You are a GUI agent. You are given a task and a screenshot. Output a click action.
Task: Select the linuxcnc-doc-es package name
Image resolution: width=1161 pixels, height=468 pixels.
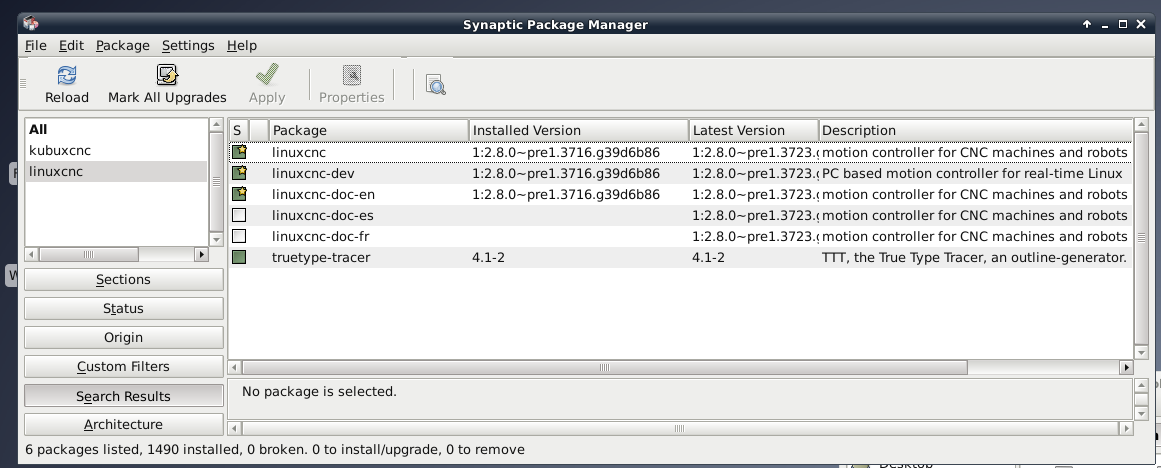323,215
